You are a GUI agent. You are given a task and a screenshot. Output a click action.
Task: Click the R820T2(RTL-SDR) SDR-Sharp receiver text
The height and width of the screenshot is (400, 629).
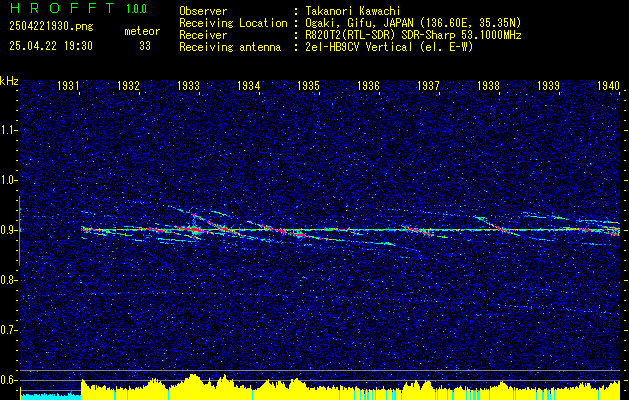pyautogui.click(x=413, y=35)
